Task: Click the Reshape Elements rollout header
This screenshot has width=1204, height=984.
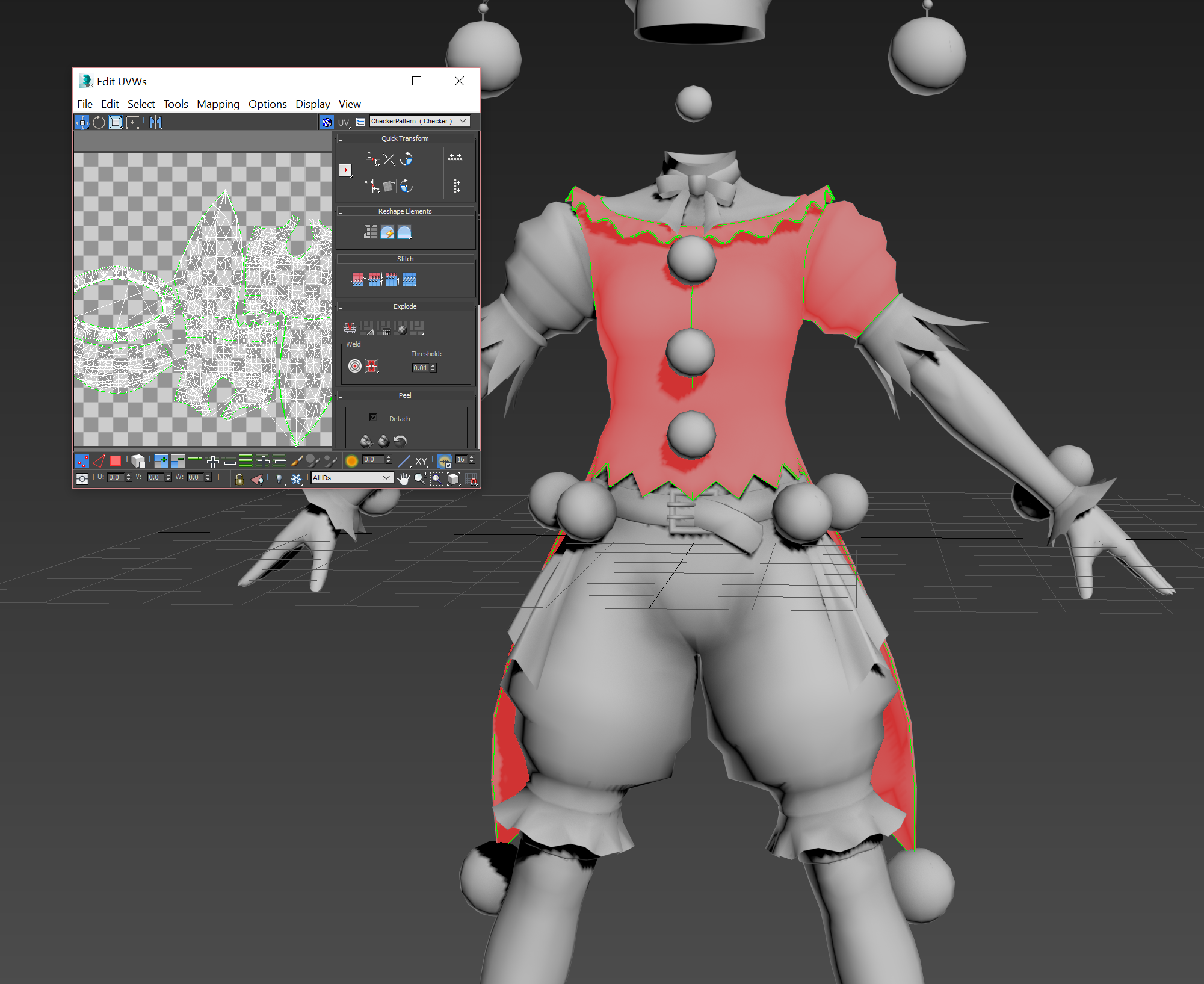Action: (x=405, y=211)
